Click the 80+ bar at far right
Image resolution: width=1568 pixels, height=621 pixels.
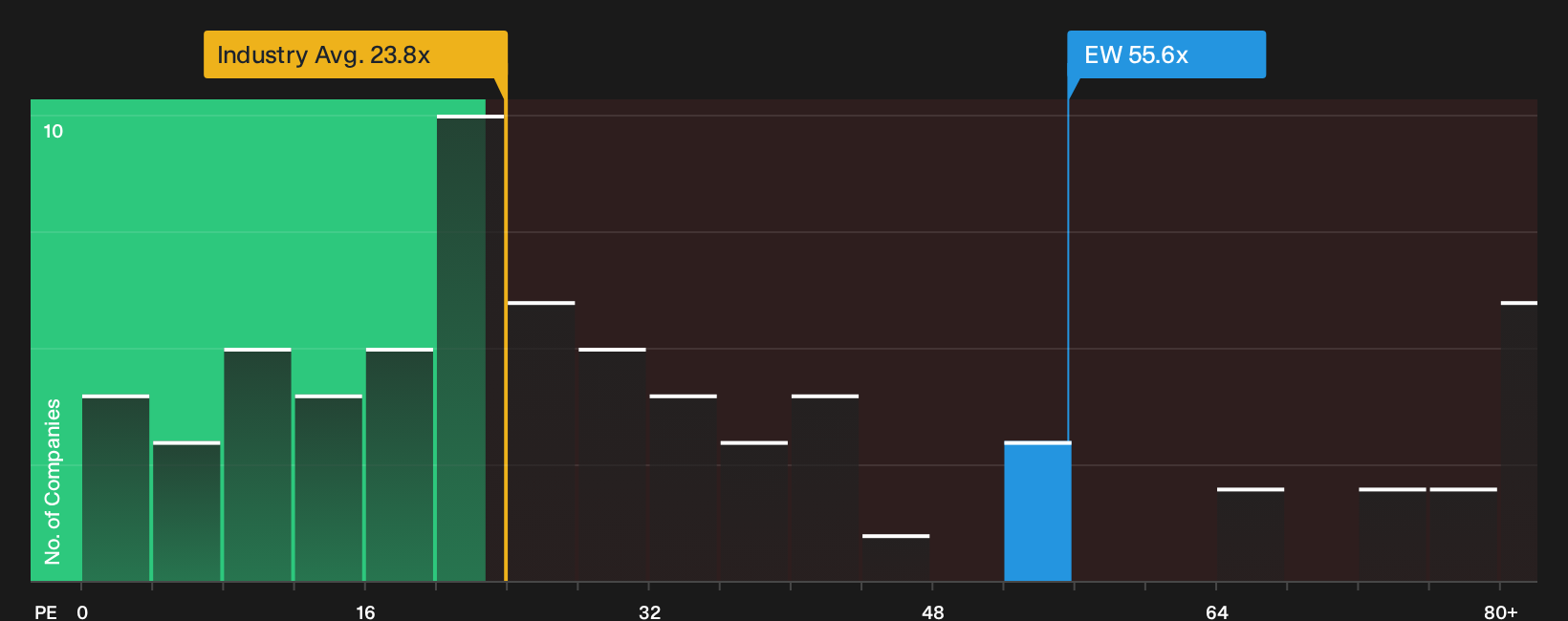1518,441
